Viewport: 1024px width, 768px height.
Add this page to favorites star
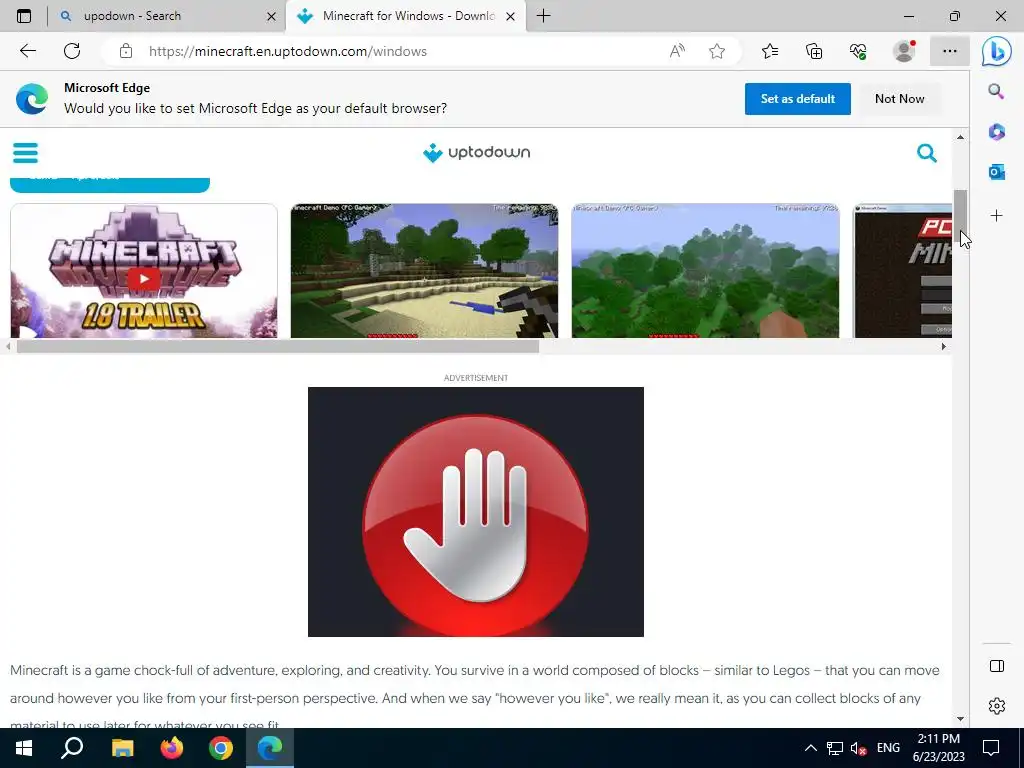click(717, 51)
